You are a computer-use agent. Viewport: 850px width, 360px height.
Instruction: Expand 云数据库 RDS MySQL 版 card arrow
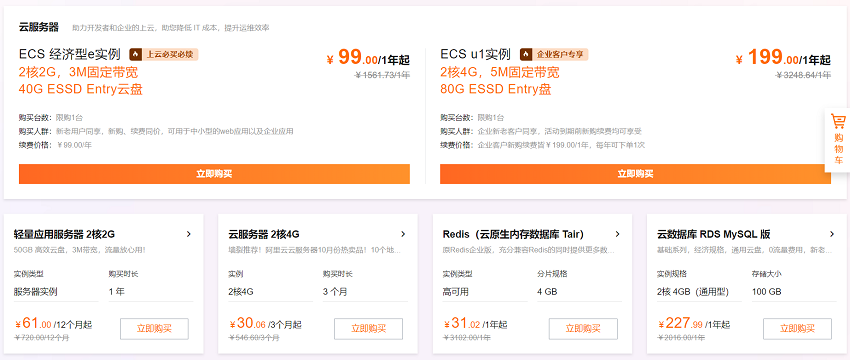832,234
